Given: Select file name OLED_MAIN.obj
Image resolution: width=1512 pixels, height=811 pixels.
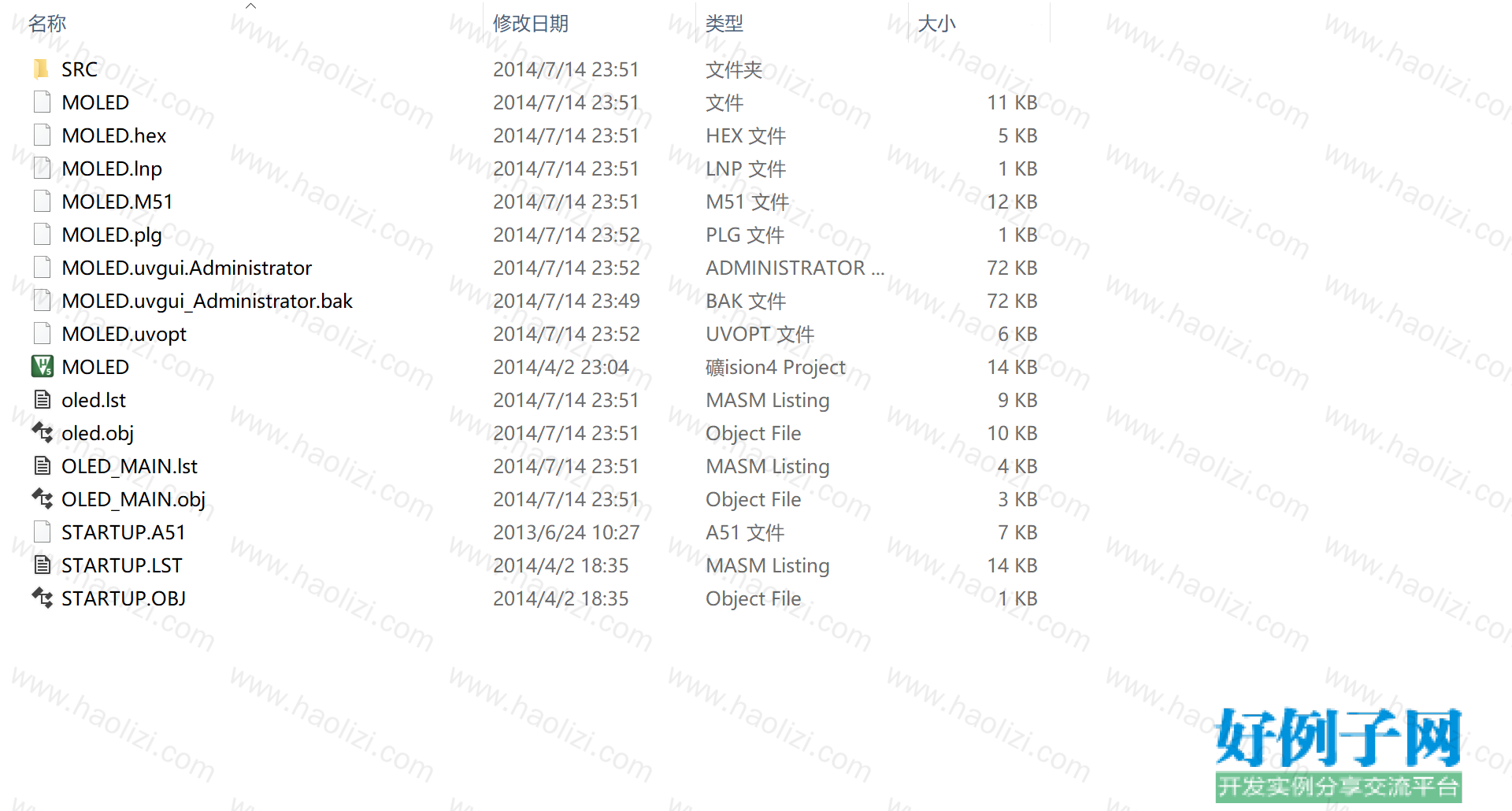Looking at the screenshot, I should [x=134, y=499].
